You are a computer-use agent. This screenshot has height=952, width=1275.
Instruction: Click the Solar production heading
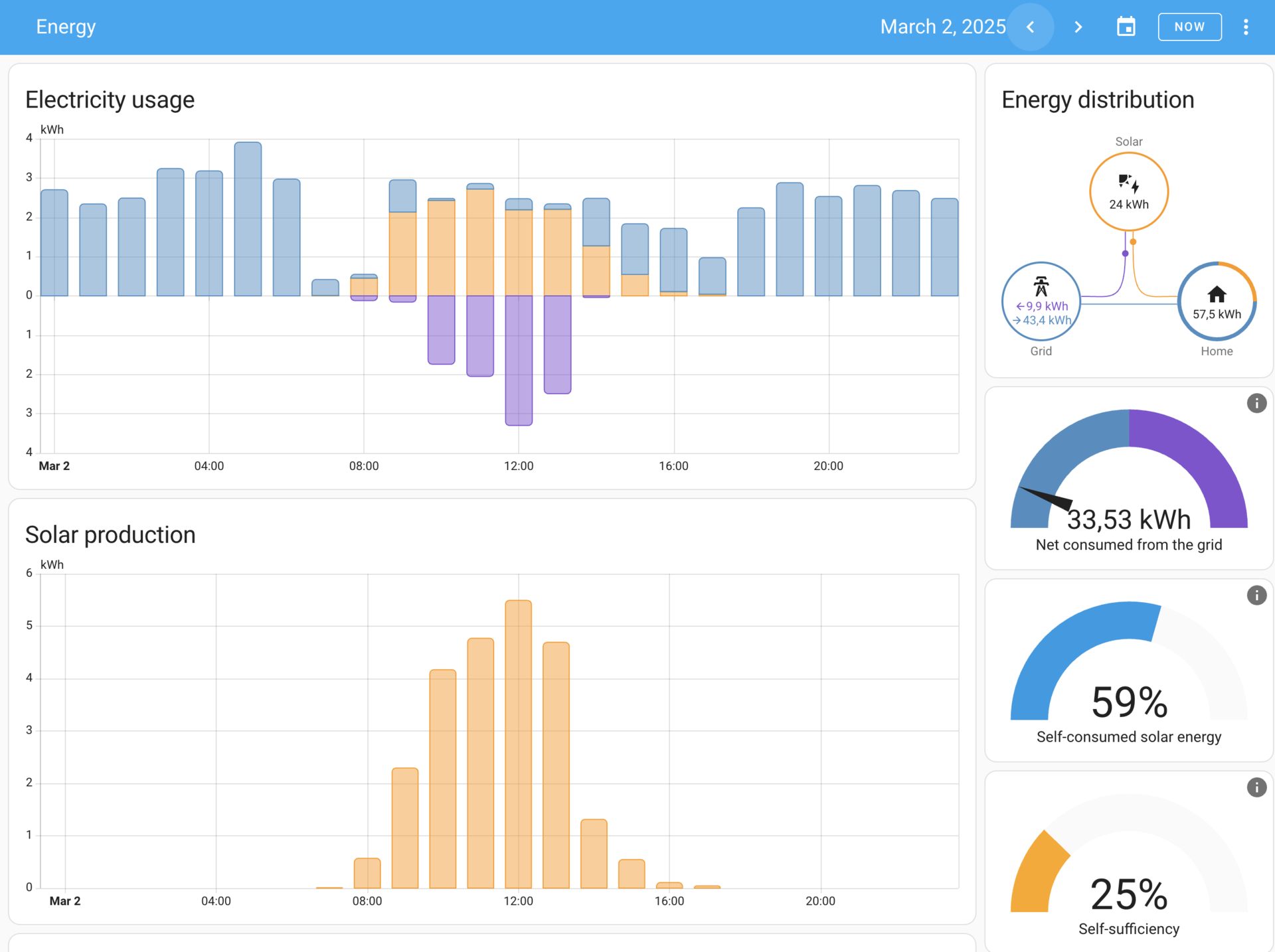110,535
